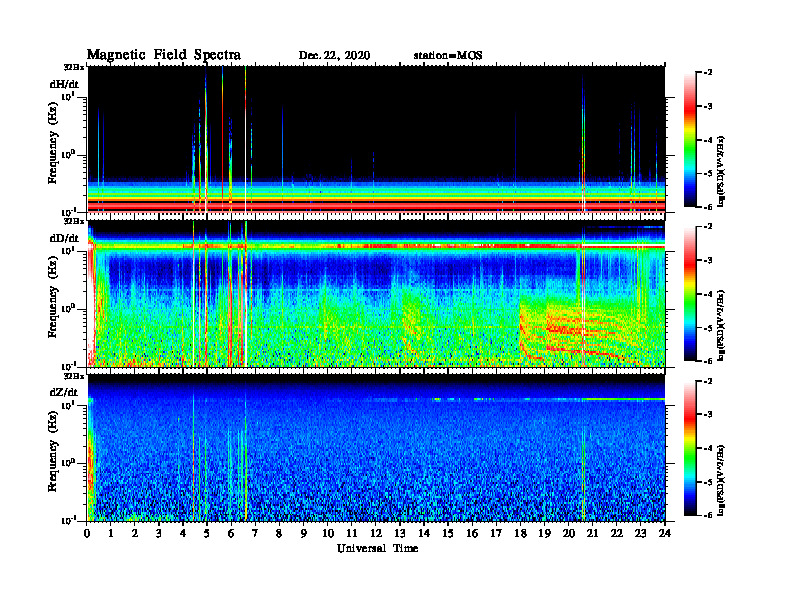
Task: Click the log PSD label beside the dD/dt color scale
Action: pos(722,325)
